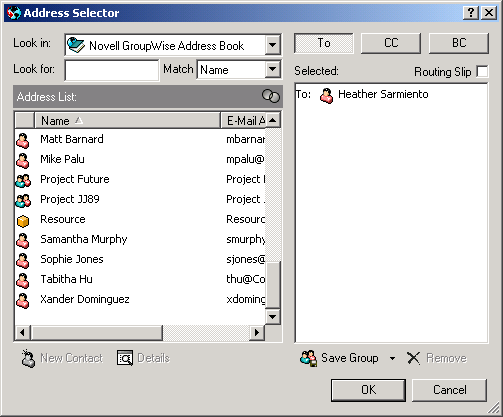Select the Project Future name
The height and width of the screenshot is (417, 503).
pos(75,179)
